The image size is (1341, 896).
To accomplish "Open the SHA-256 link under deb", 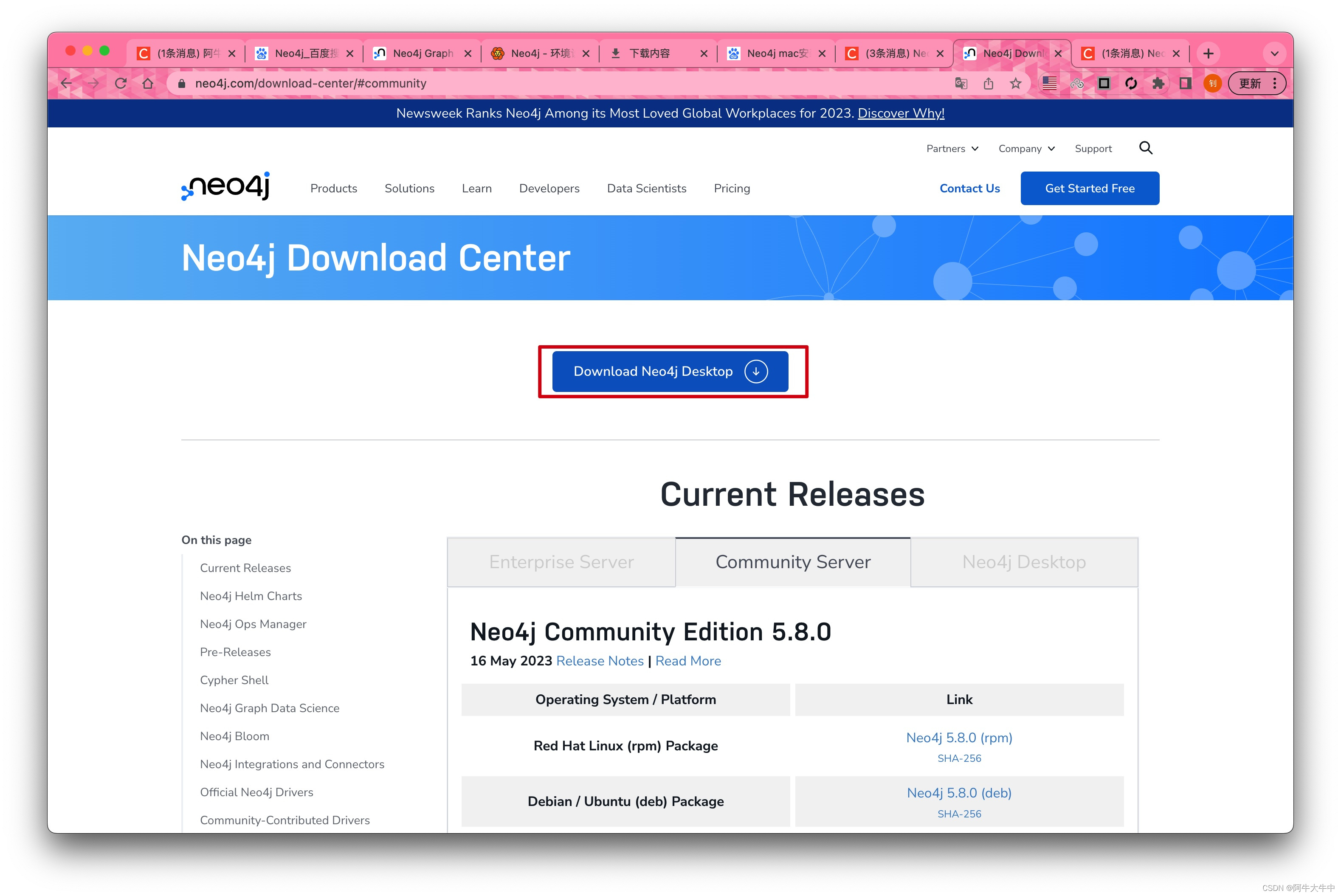I will click(959, 814).
